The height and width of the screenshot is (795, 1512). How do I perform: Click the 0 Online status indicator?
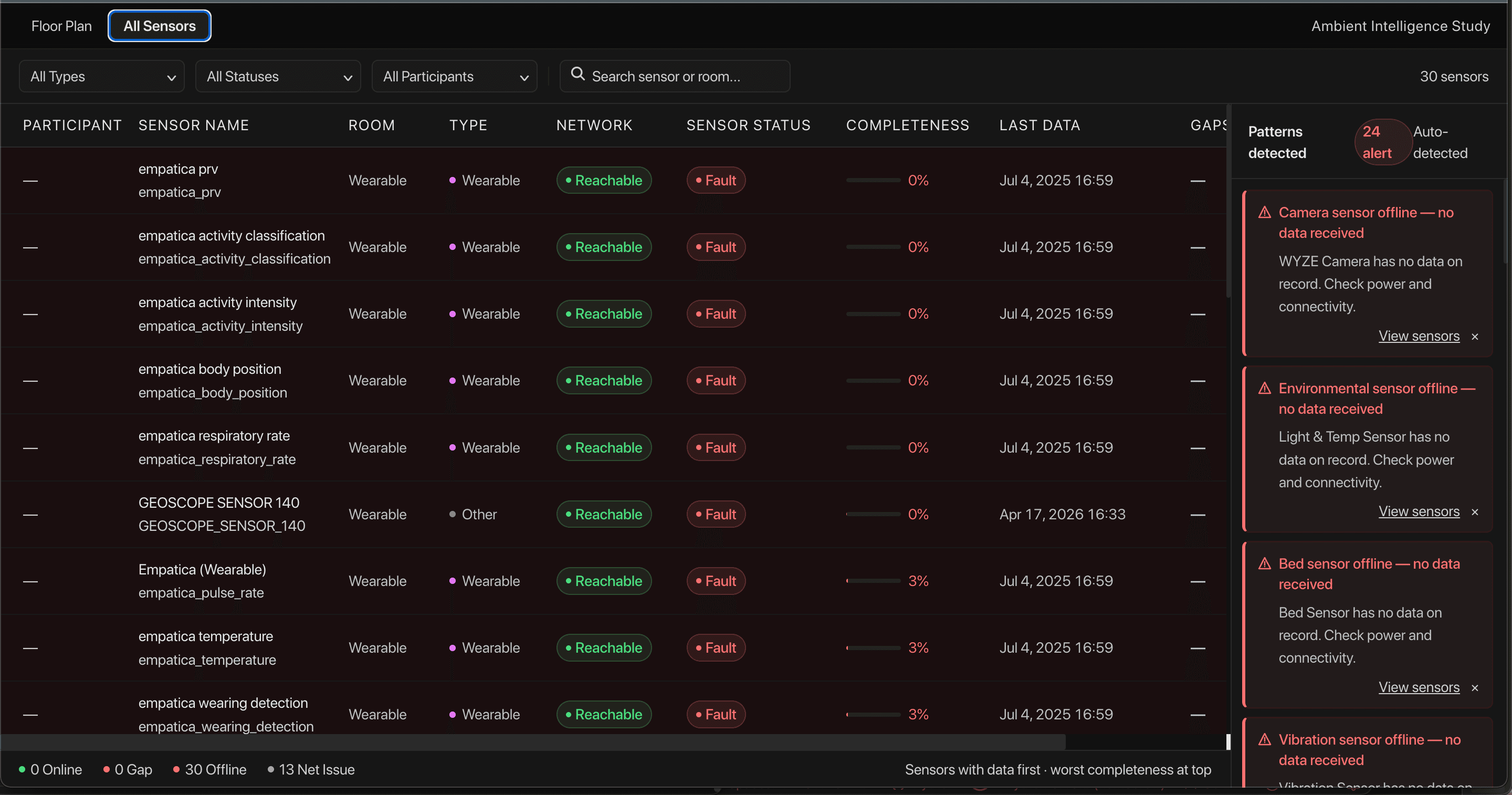[50, 769]
